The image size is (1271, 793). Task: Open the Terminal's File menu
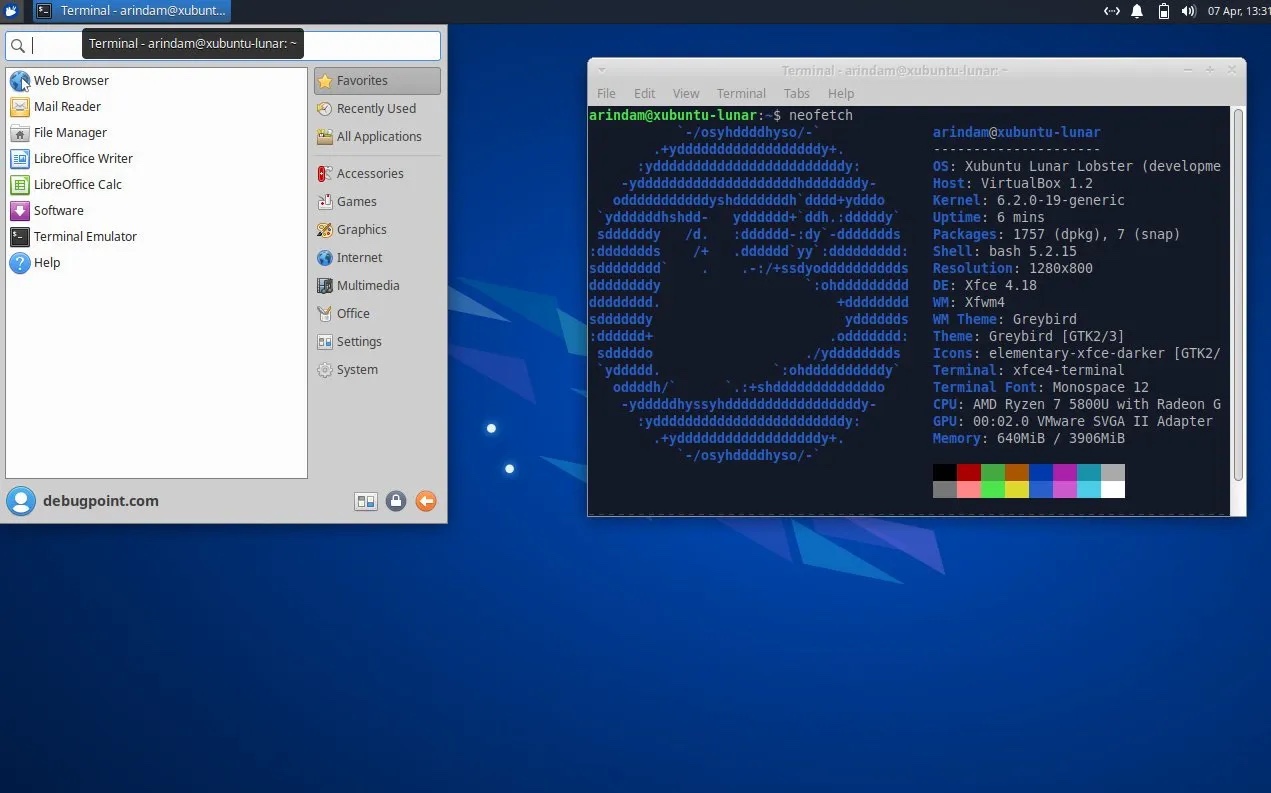click(x=606, y=93)
